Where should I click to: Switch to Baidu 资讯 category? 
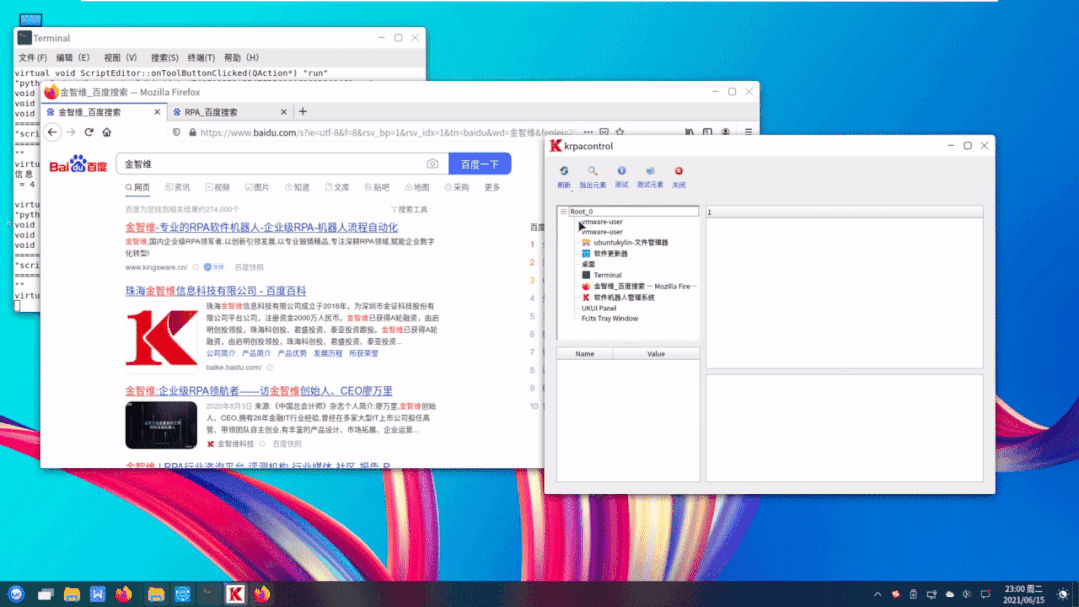click(x=178, y=187)
